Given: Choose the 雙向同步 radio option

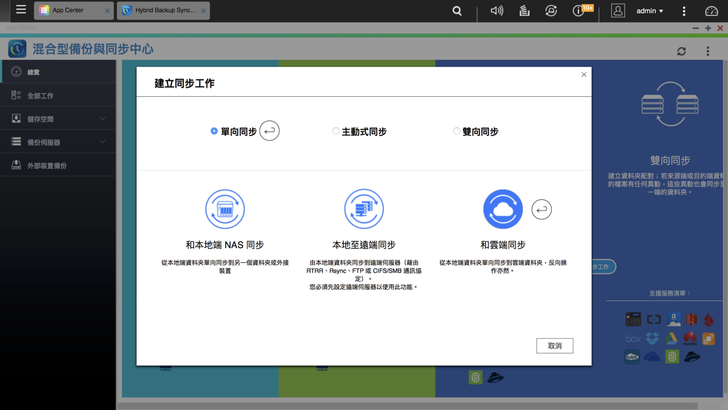Looking at the screenshot, I should pyautogui.click(x=457, y=131).
